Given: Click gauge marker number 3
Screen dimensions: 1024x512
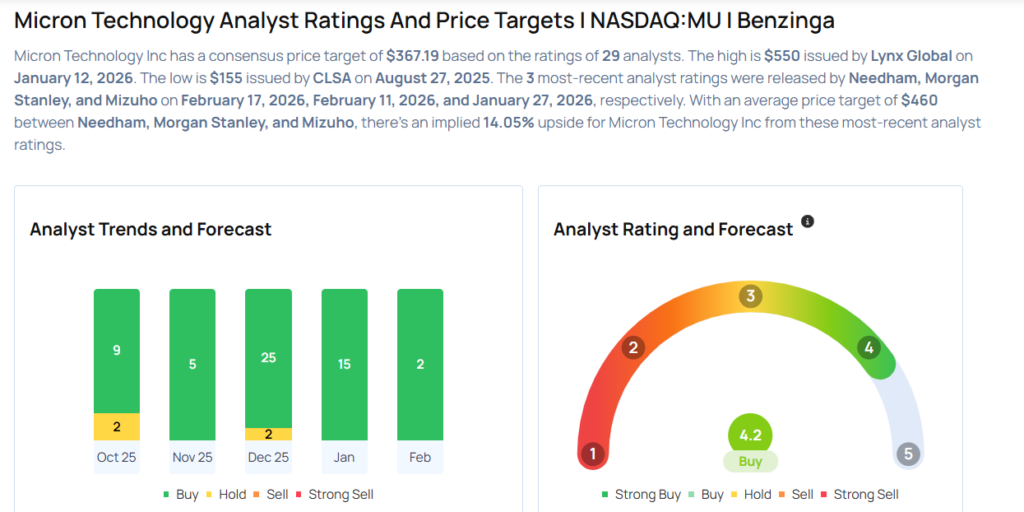Looking at the screenshot, I should pyautogui.click(x=750, y=296).
